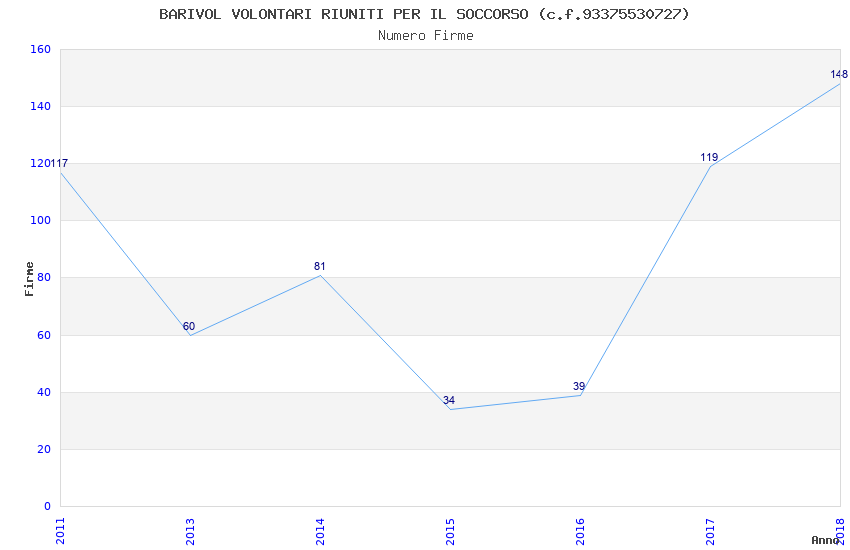Click the x-axis year label 2017

710,531
